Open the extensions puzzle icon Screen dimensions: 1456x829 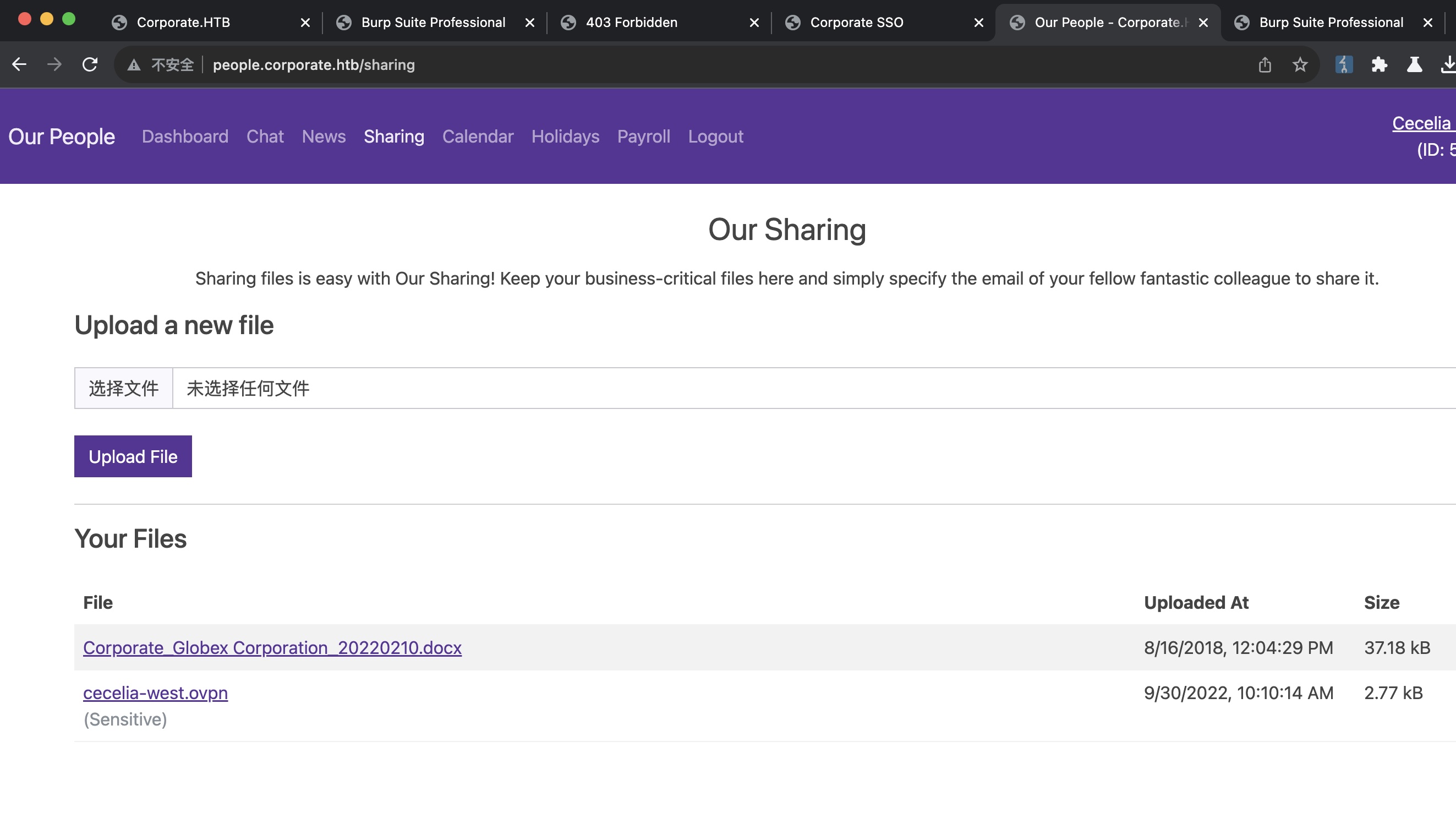pyautogui.click(x=1379, y=64)
